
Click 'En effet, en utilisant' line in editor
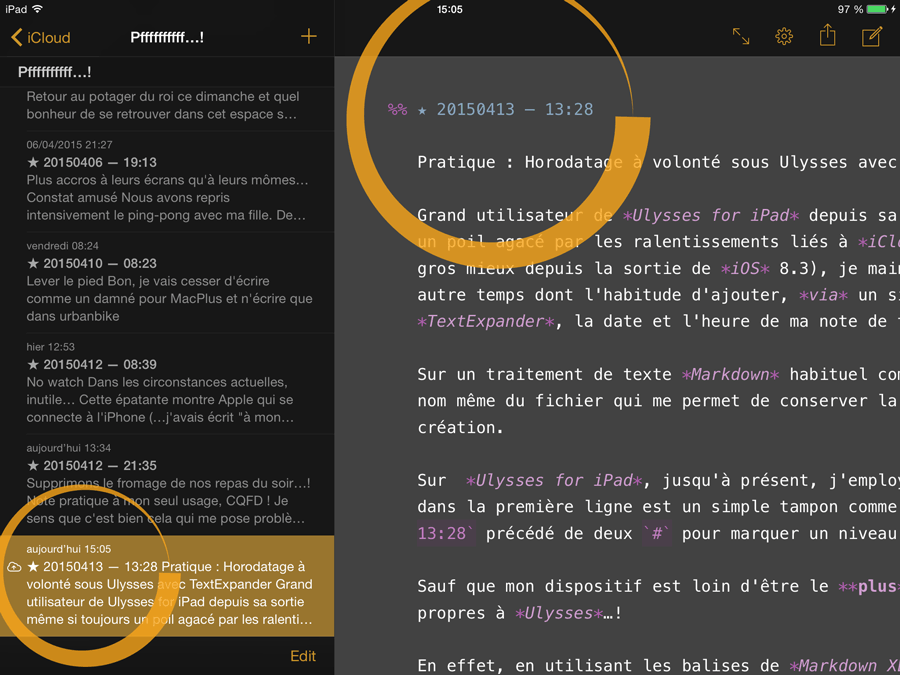(x=658, y=665)
